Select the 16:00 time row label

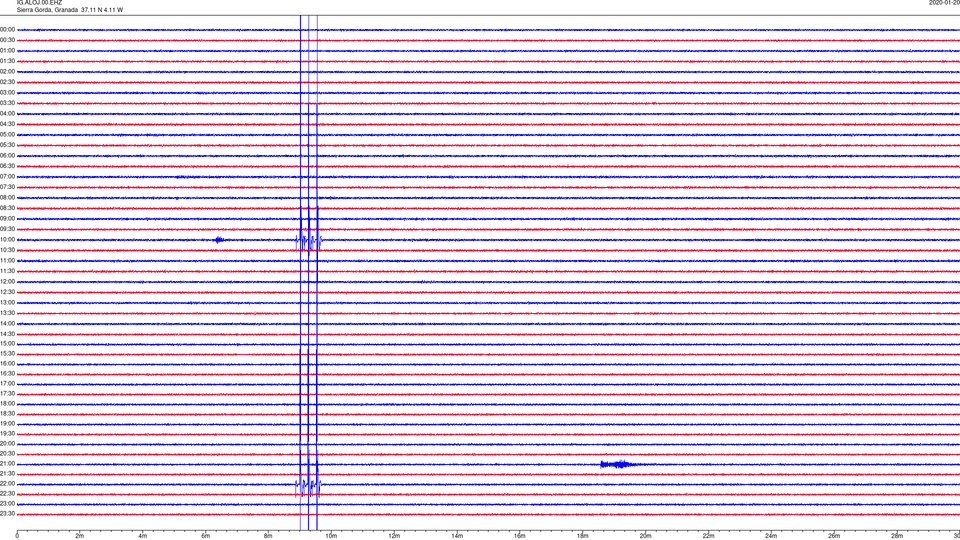pyautogui.click(x=7, y=364)
